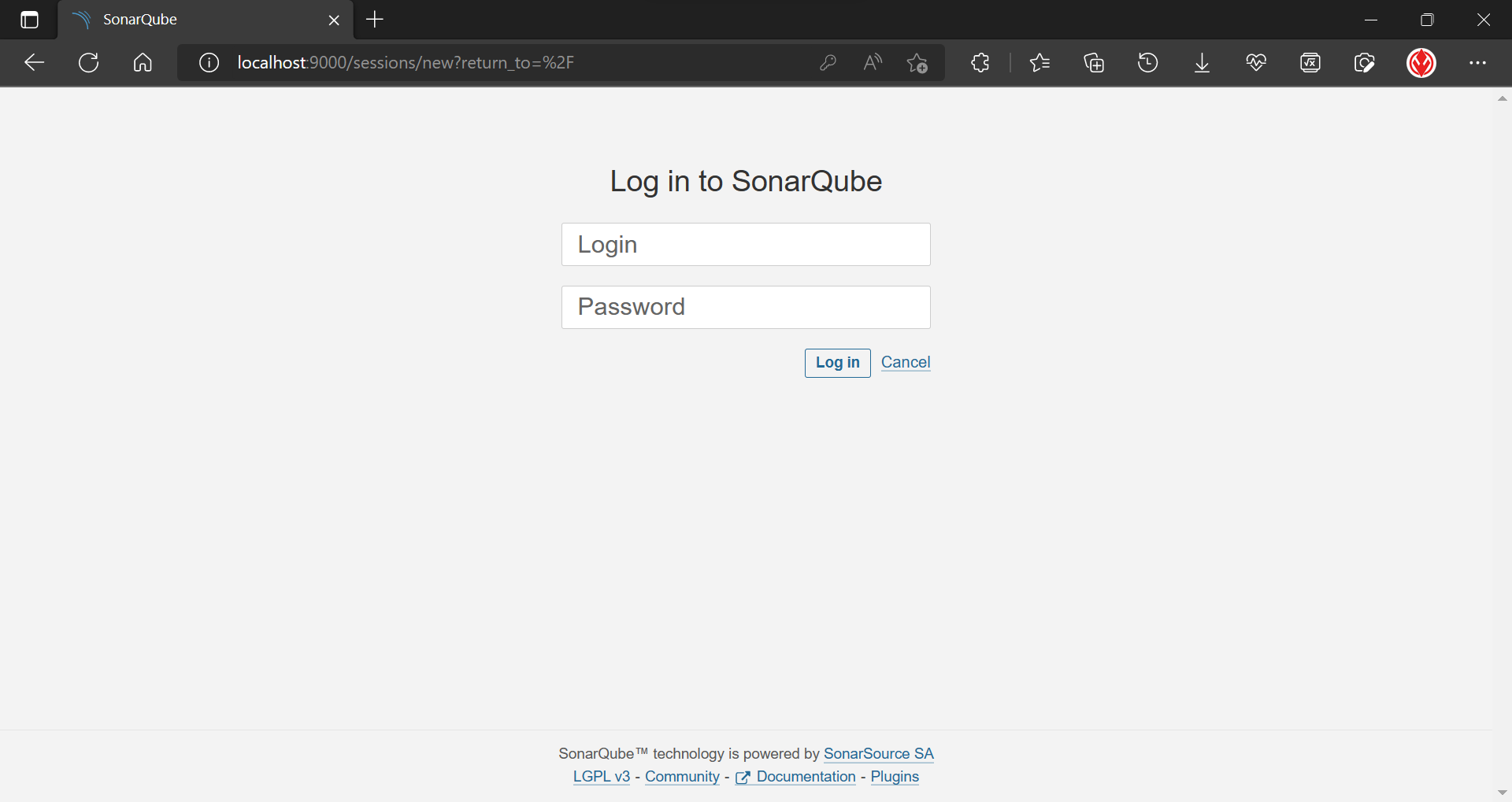Open the browsing History icon

coord(1148,63)
